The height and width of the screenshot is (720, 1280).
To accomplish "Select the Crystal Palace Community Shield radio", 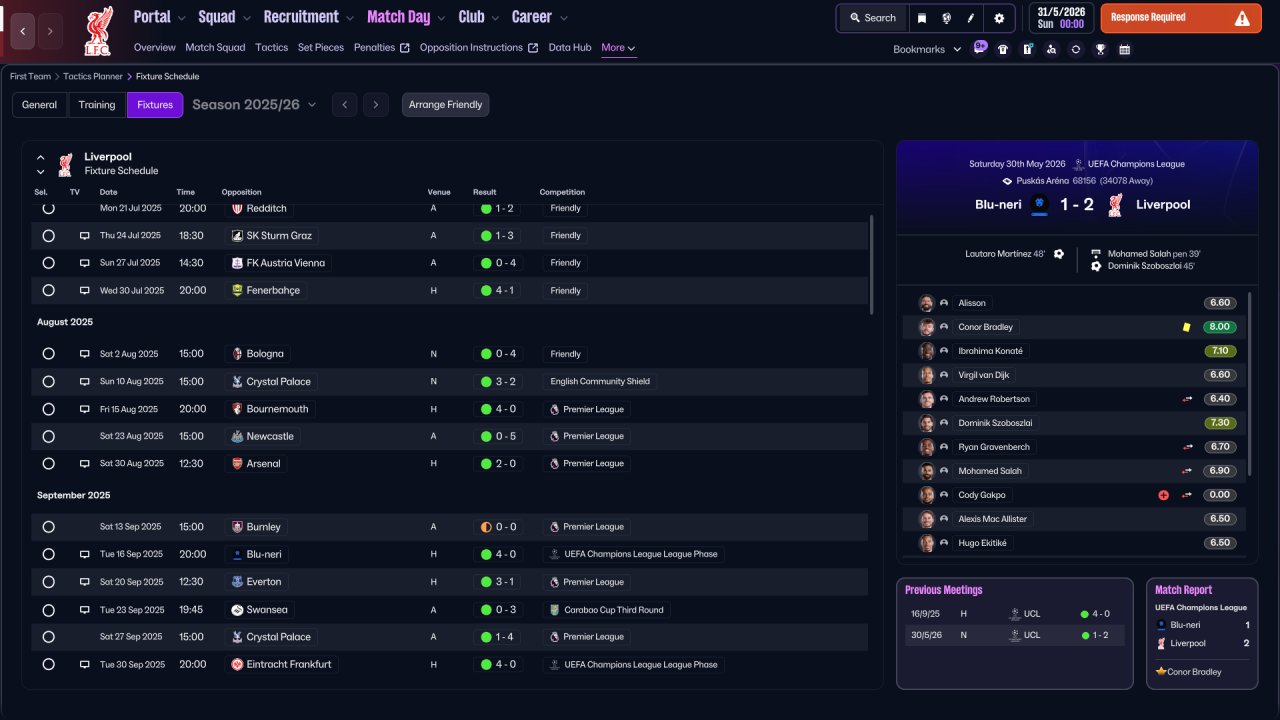I will tap(48, 381).
